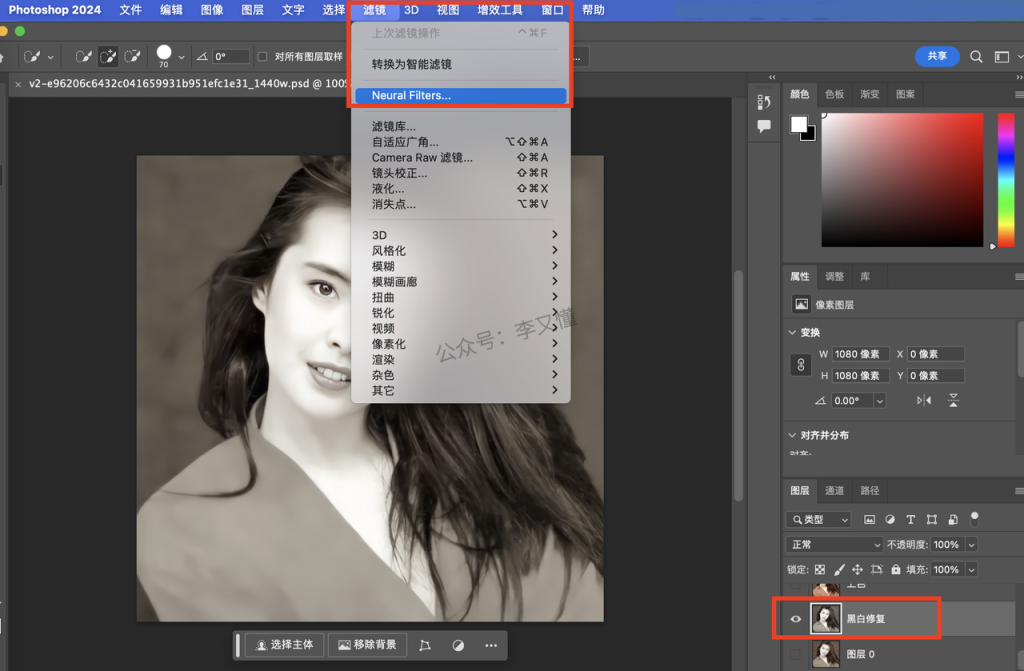Open the Comments speech-bubble panel icon

pyautogui.click(x=763, y=126)
